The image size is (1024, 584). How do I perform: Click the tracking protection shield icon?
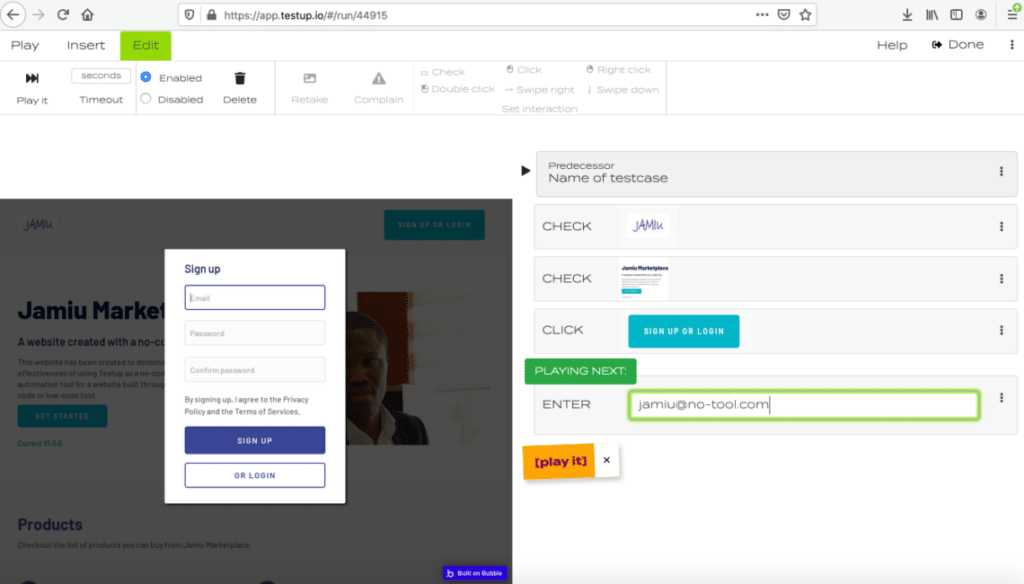(x=189, y=15)
